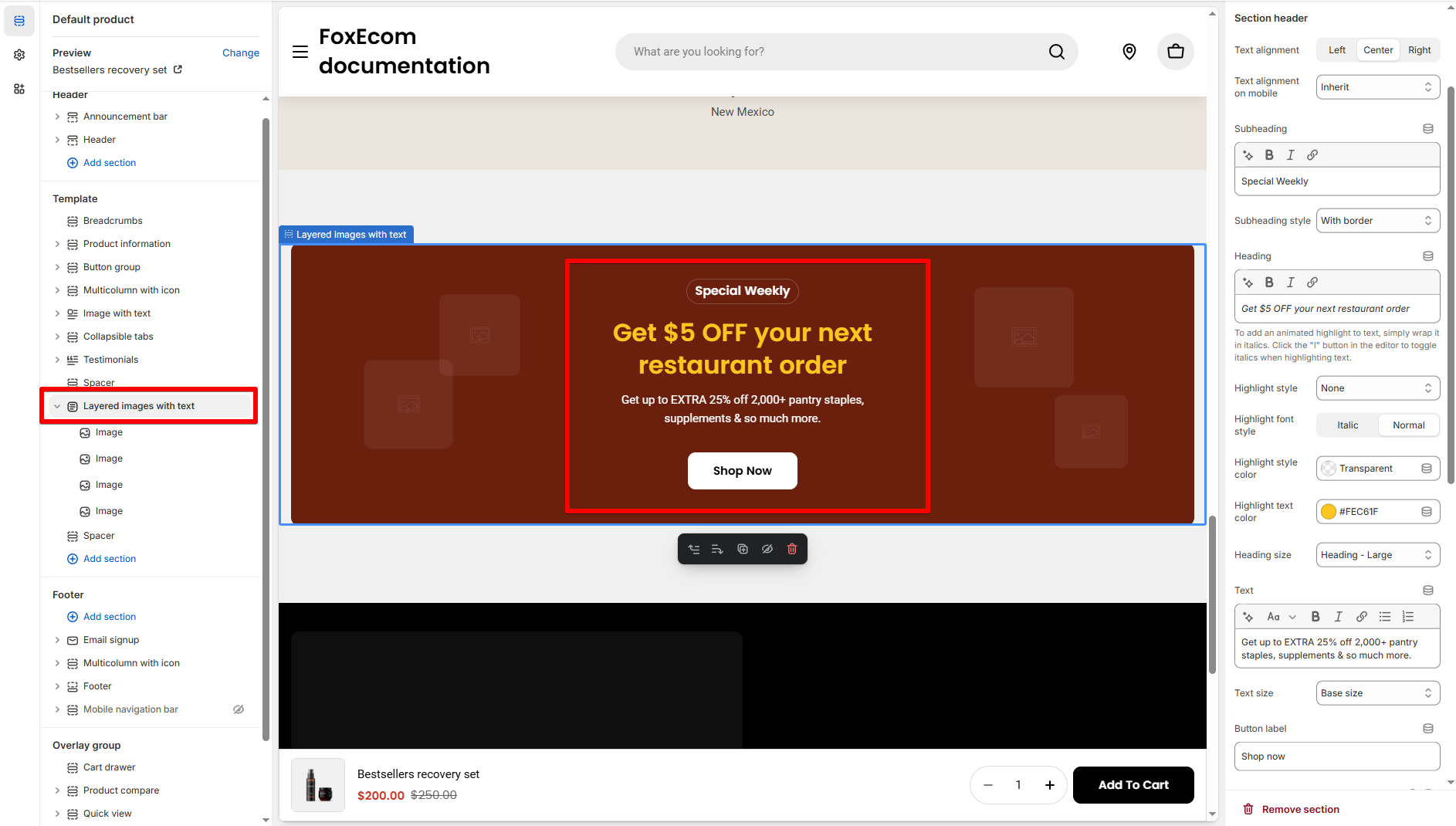This screenshot has width=1456, height=826.
Task: Bold the Subheading text
Action: pyautogui.click(x=1269, y=155)
